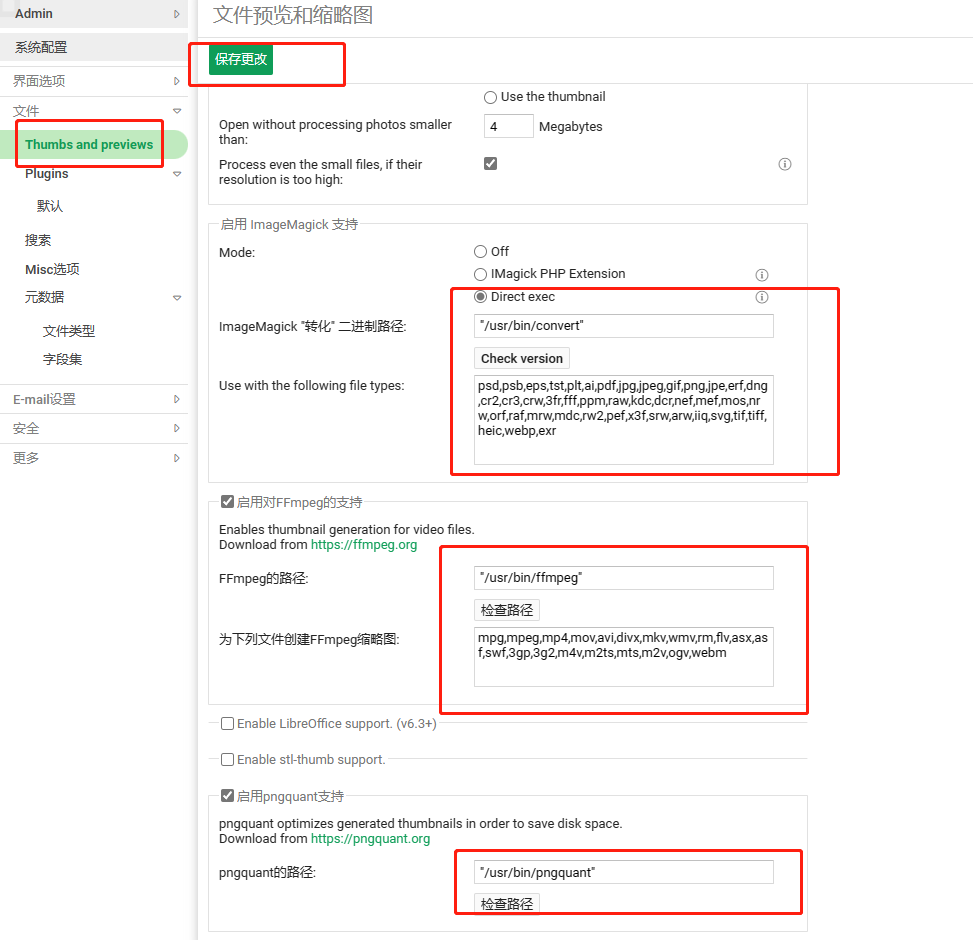Enable stl-thumb support checkbox
The image size is (973, 940).
point(228,760)
